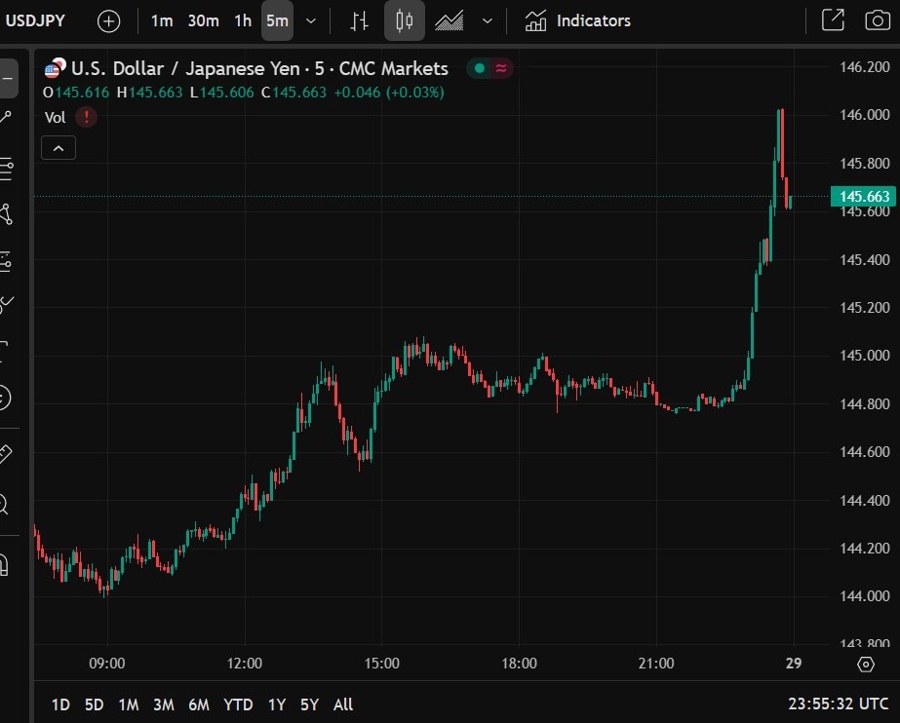Open chart axis settings hexagon icon

866,664
